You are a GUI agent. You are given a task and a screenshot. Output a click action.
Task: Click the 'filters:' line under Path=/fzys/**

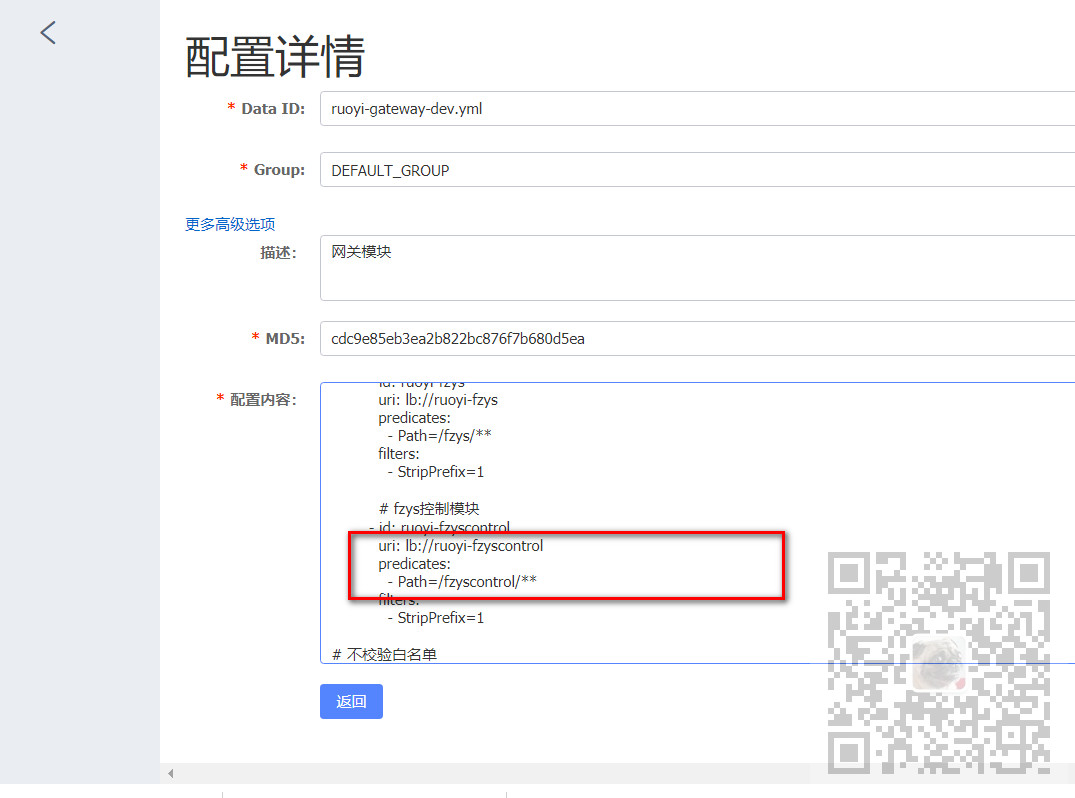pyautogui.click(x=398, y=454)
